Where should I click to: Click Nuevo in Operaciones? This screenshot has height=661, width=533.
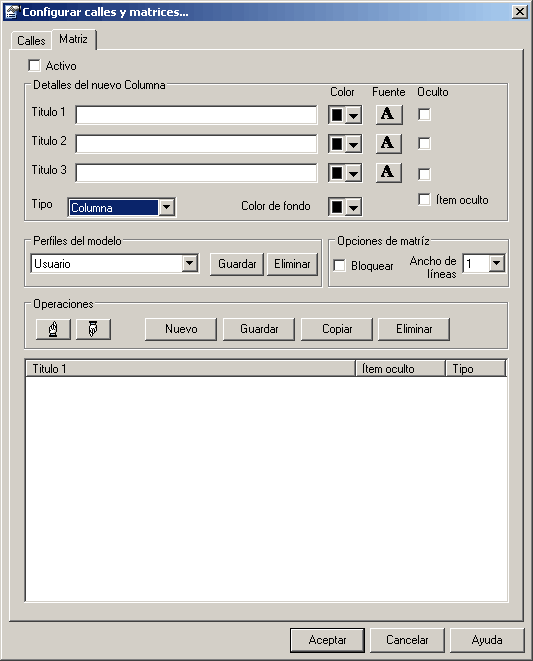pyautogui.click(x=181, y=329)
